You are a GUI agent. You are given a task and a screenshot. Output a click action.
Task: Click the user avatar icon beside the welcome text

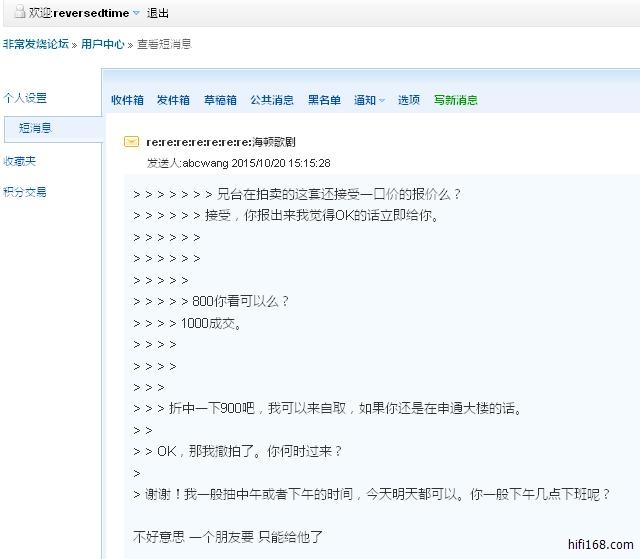tap(20, 13)
